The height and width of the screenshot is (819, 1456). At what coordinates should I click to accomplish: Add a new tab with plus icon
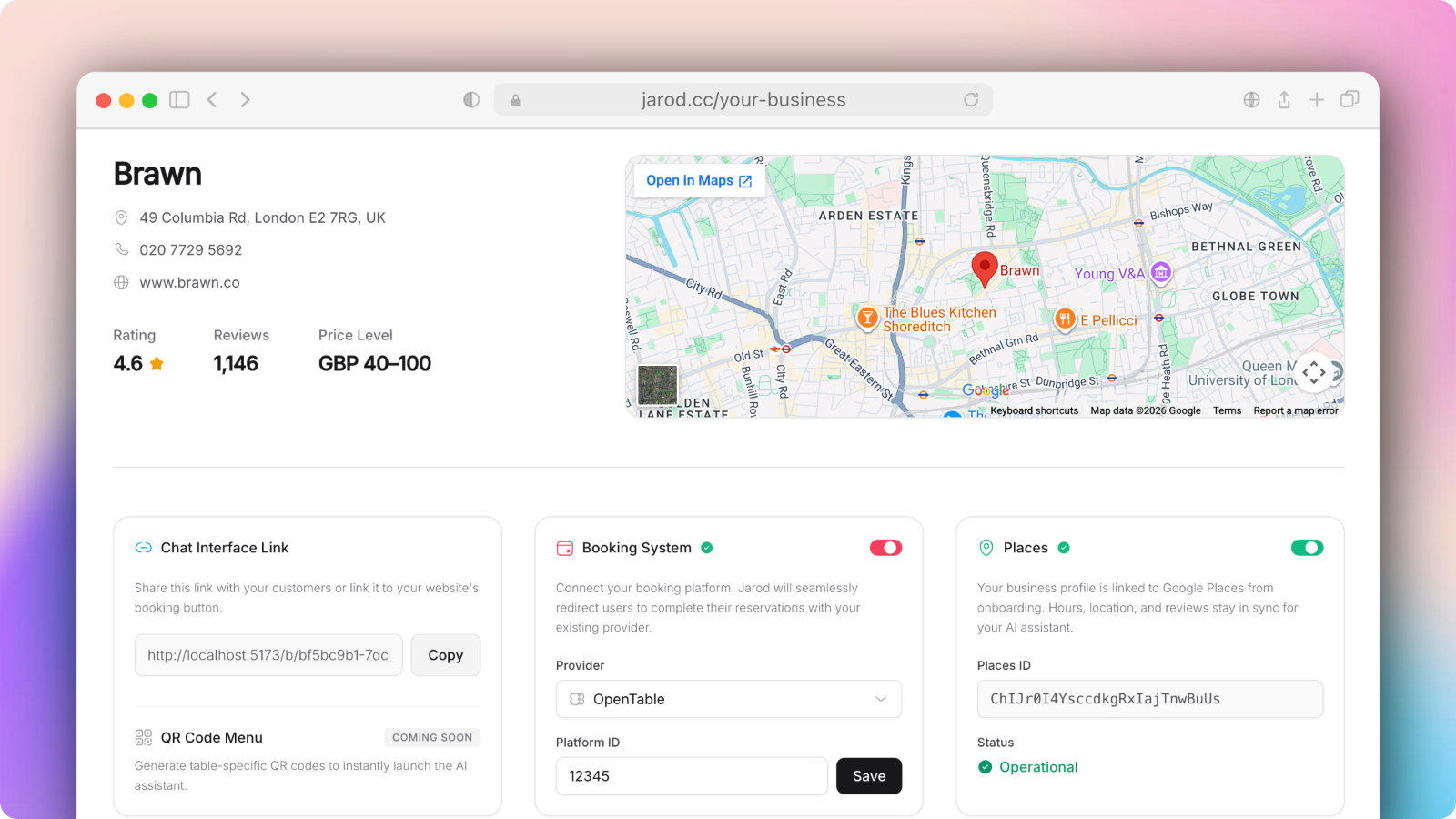click(1317, 100)
